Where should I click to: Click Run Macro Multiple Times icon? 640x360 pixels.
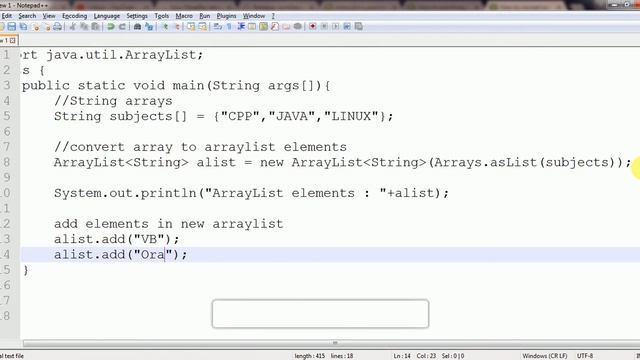point(347,27)
